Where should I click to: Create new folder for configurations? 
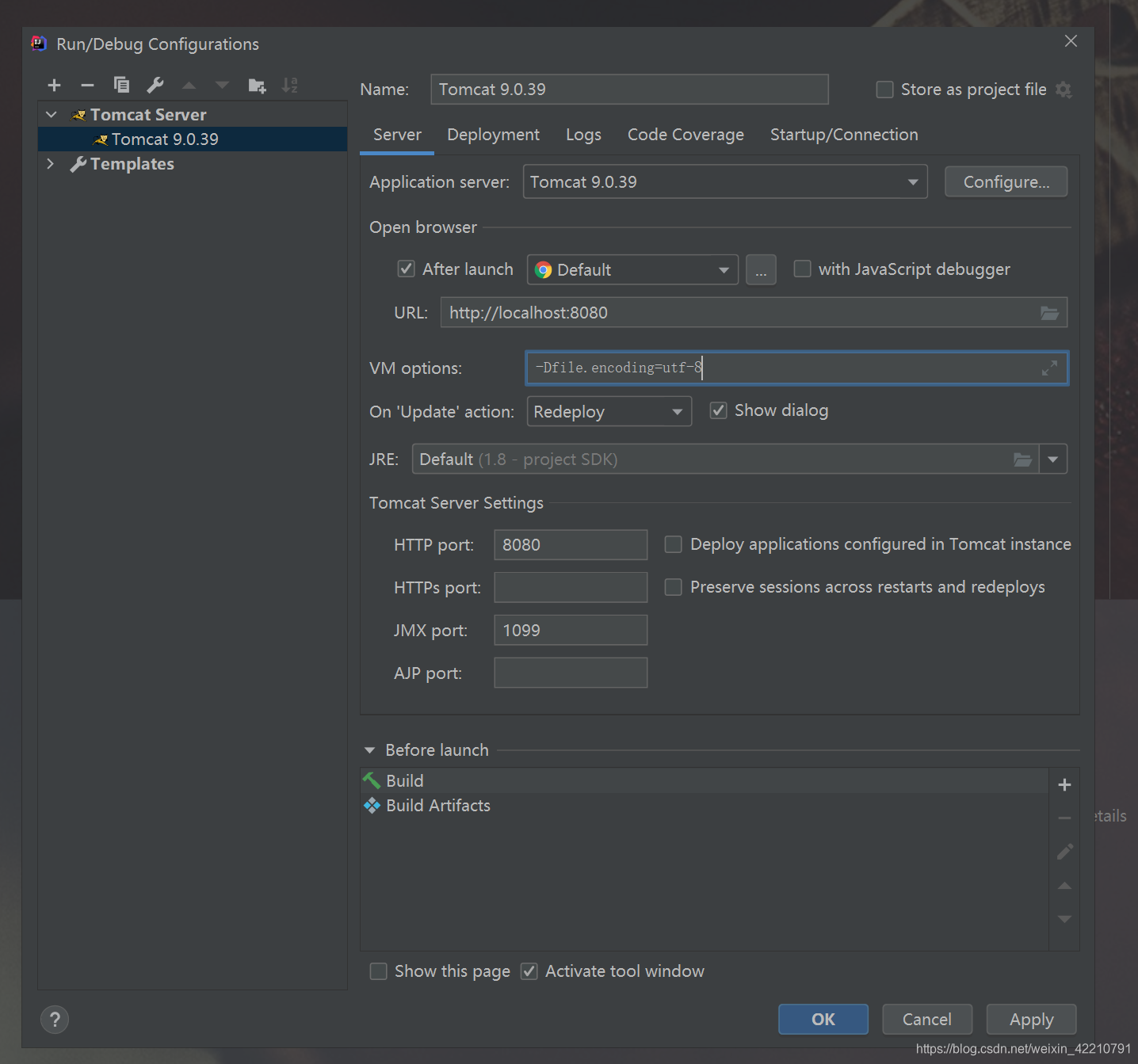pyautogui.click(x=257, y=85)
